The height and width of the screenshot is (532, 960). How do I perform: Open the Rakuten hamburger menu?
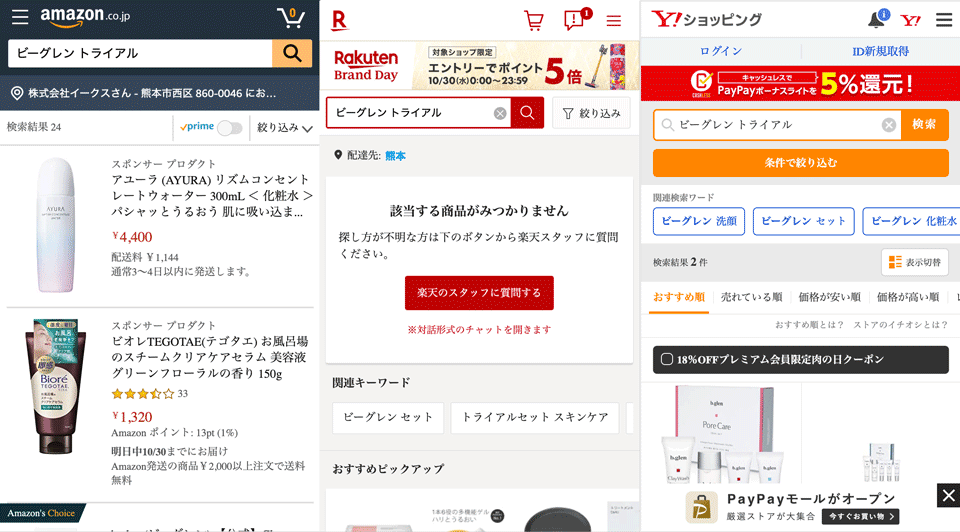pyautogui.click(x=613, y=21)
